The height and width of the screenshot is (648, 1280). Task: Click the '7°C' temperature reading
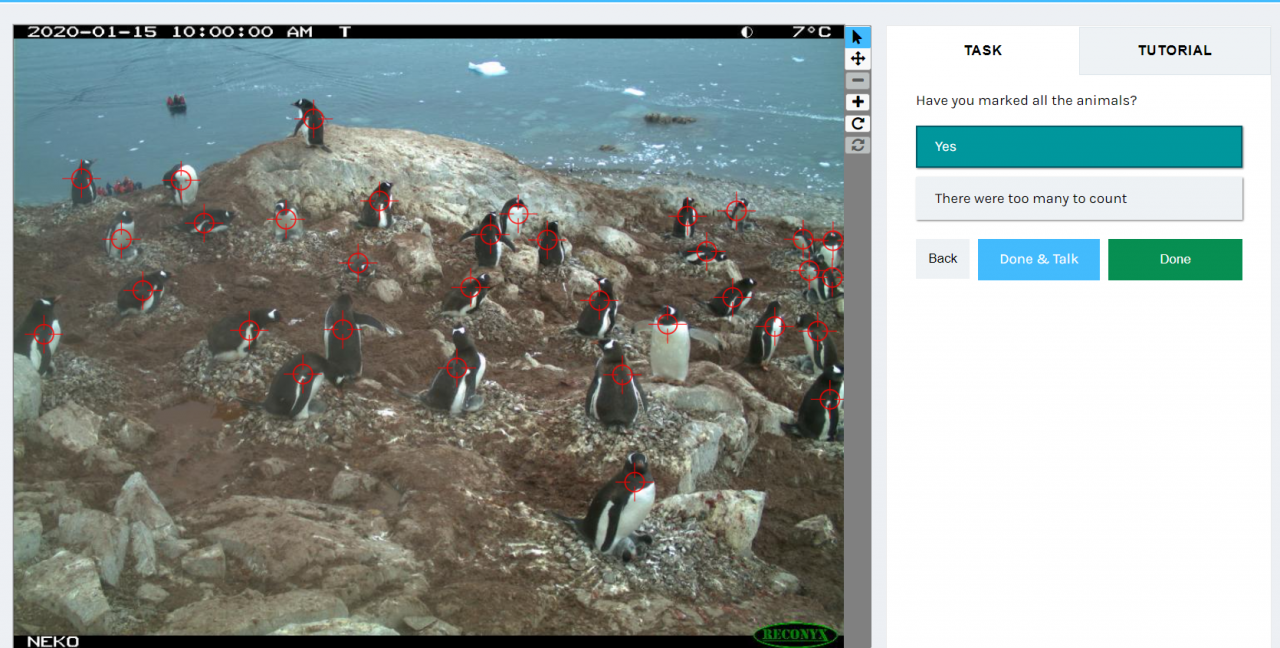point(811,32)
